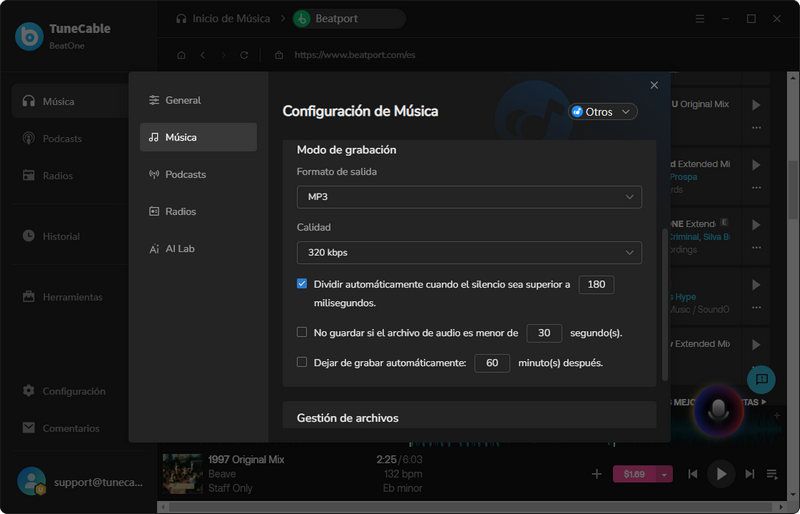Click the horizontal scrollbar at bottom
The image size is (800, 514).
[x=472, y=508]
